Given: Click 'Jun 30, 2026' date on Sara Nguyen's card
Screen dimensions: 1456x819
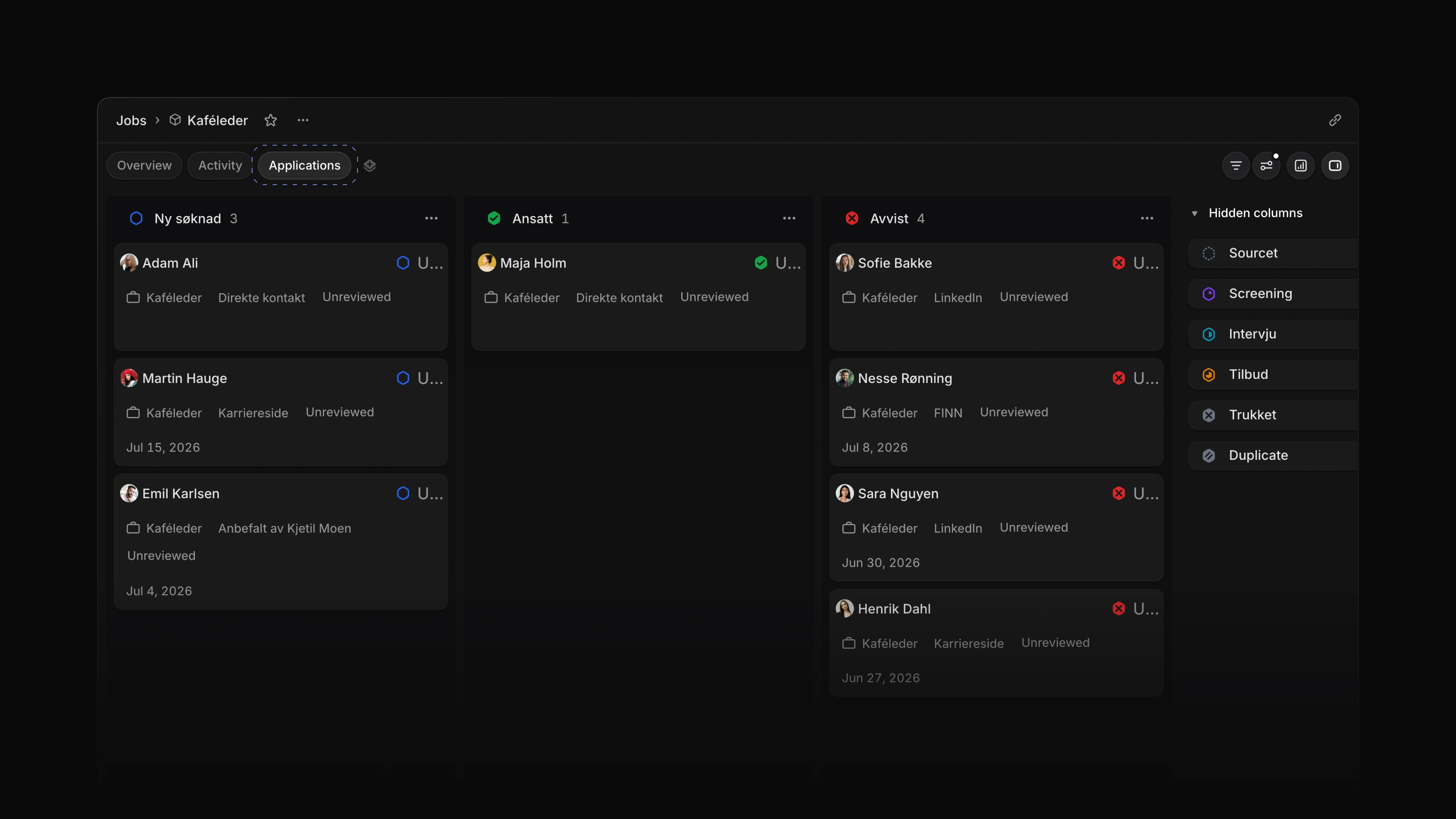Looking at the screenshot, I should (881, 563).
